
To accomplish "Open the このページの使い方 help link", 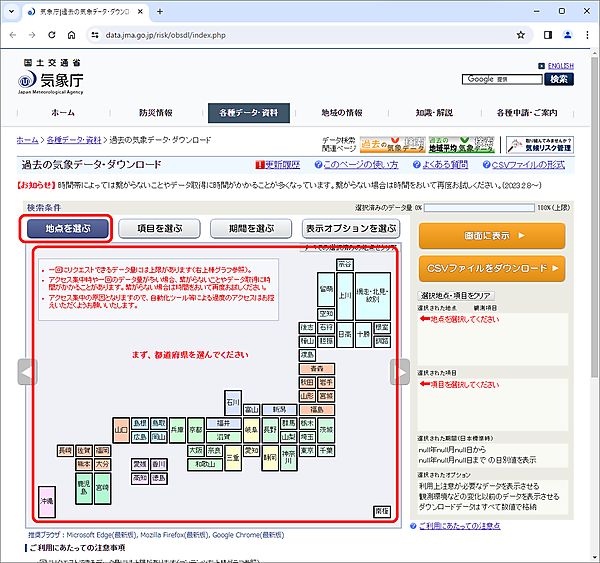I will coord(361,165).
